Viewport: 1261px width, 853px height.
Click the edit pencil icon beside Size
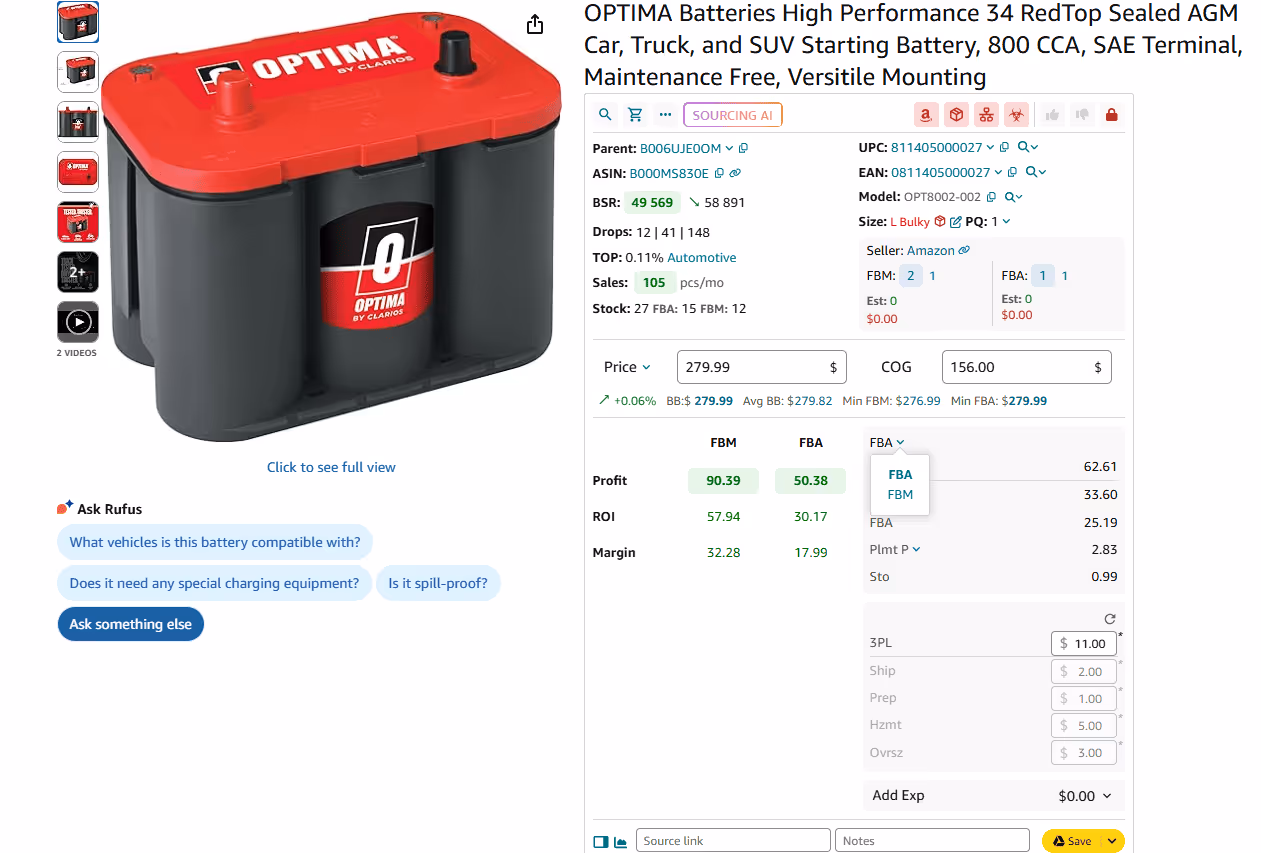click(x=955, y=221)
